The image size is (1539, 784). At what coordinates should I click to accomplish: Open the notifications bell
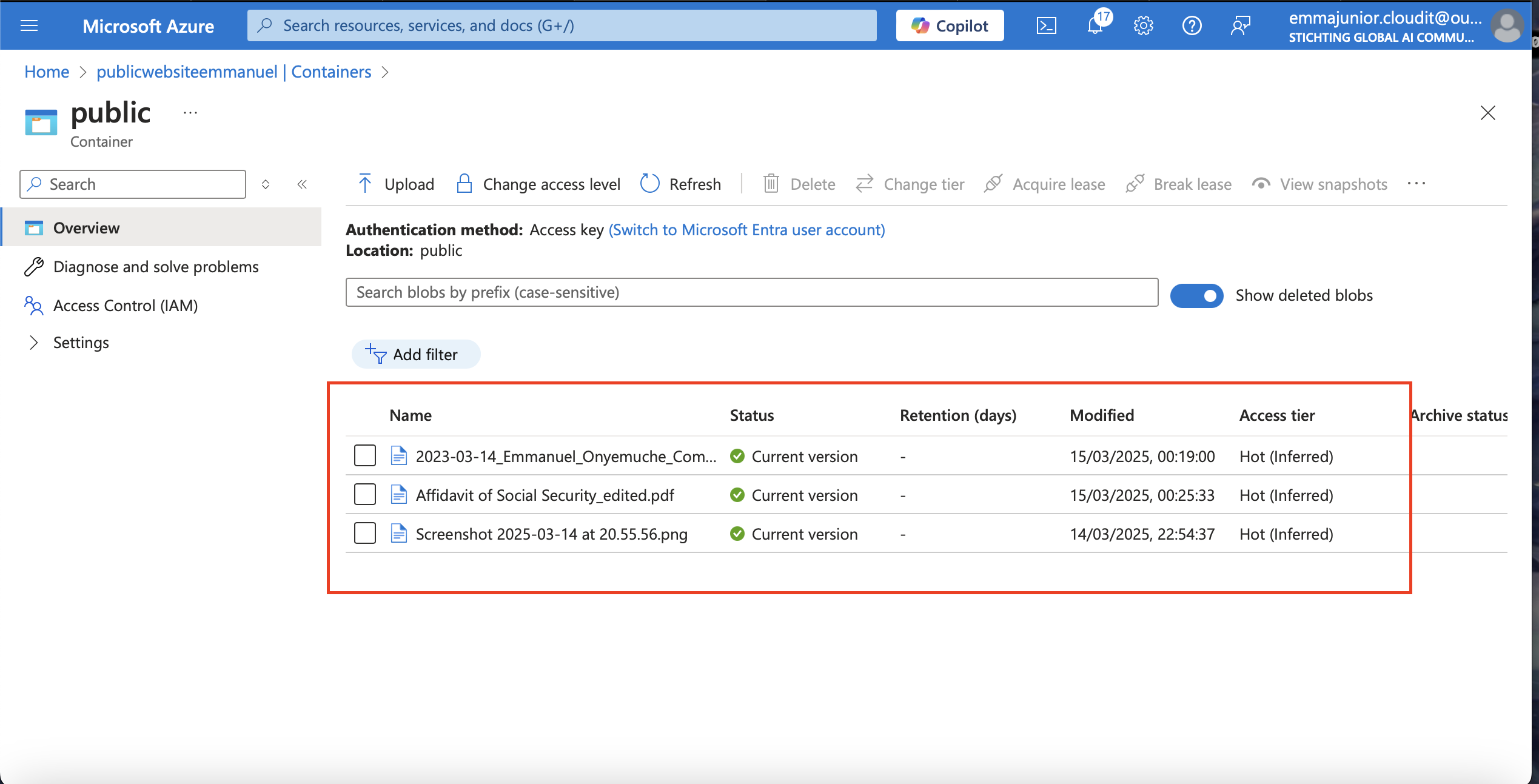1095,25
